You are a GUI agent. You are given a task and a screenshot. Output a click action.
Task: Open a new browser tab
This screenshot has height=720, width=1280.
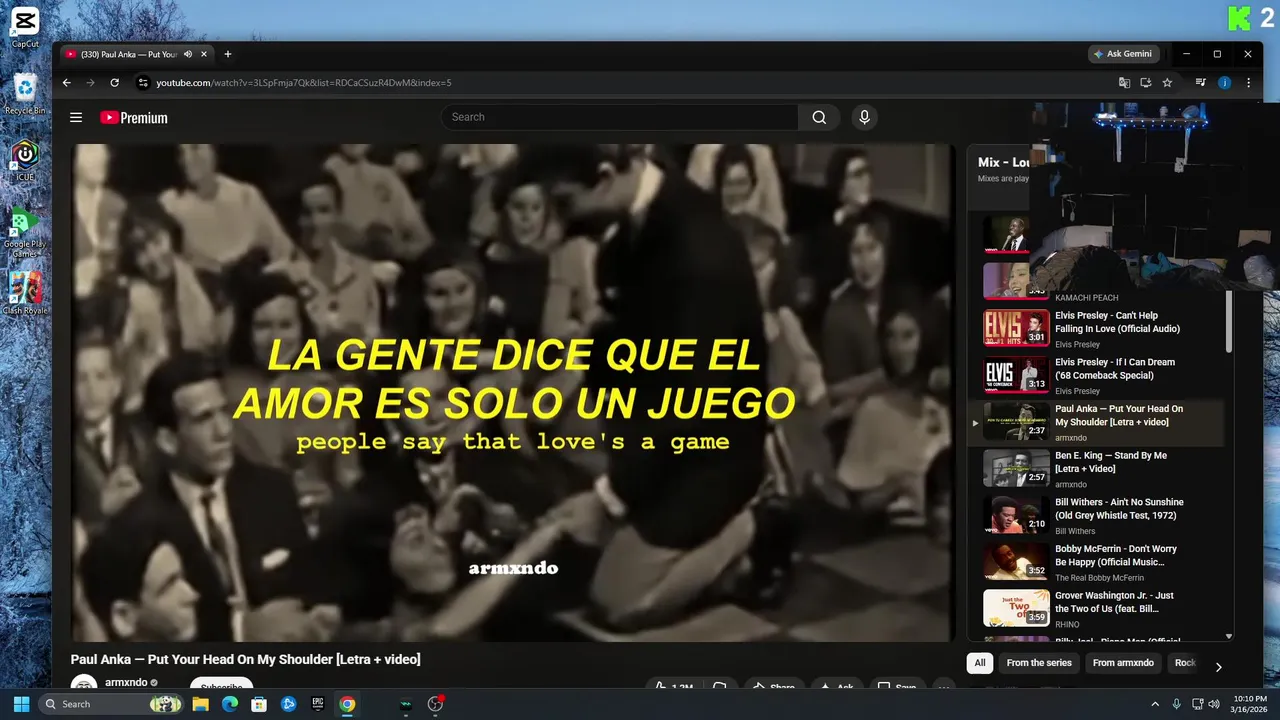[x=228, y=54]
